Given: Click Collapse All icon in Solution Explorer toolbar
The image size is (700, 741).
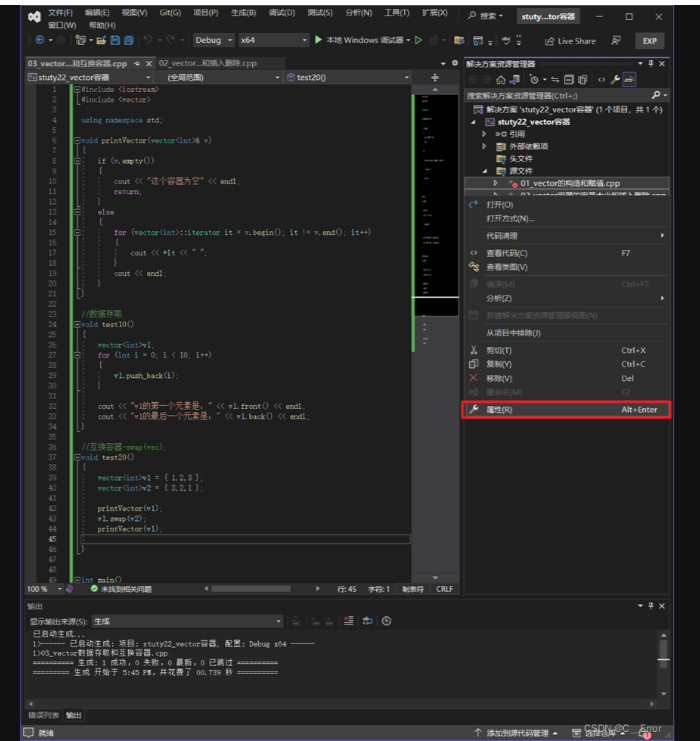Looking at the screenshot, I should 569,78.
